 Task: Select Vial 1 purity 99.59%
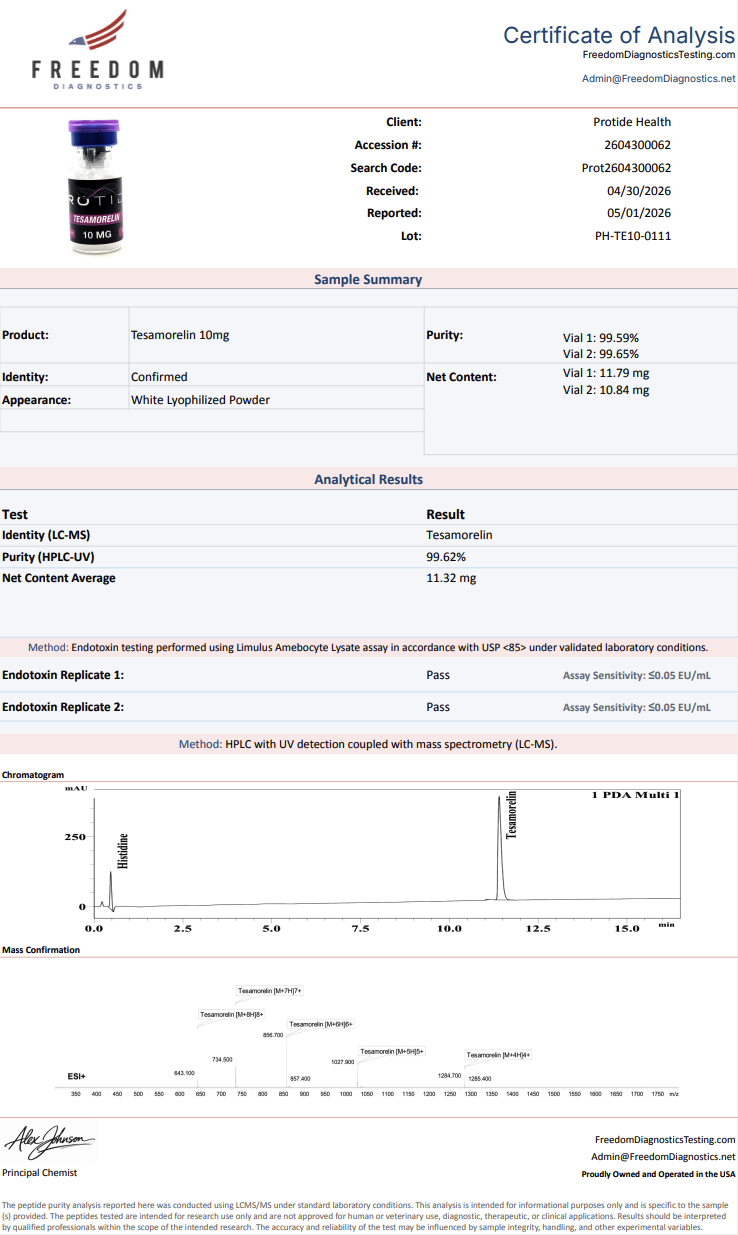tap(601, 338)
